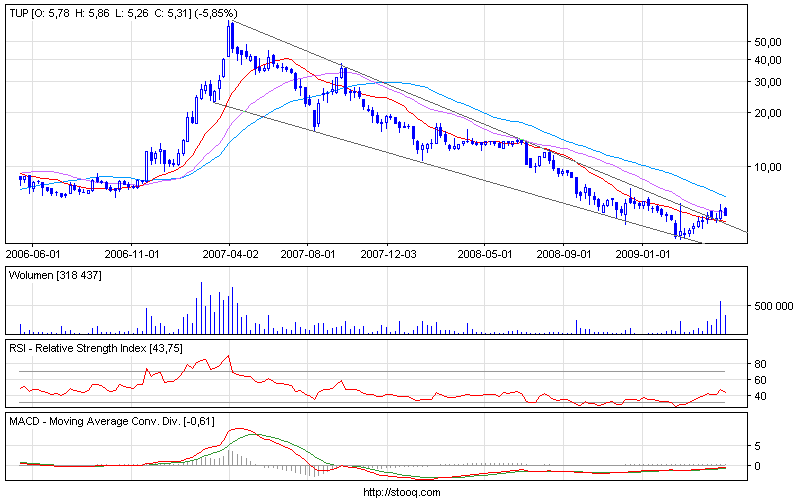The image size is (800, 500).
Task: Select the 2006-11-01 date on the time axis
Action: point(132,255)
